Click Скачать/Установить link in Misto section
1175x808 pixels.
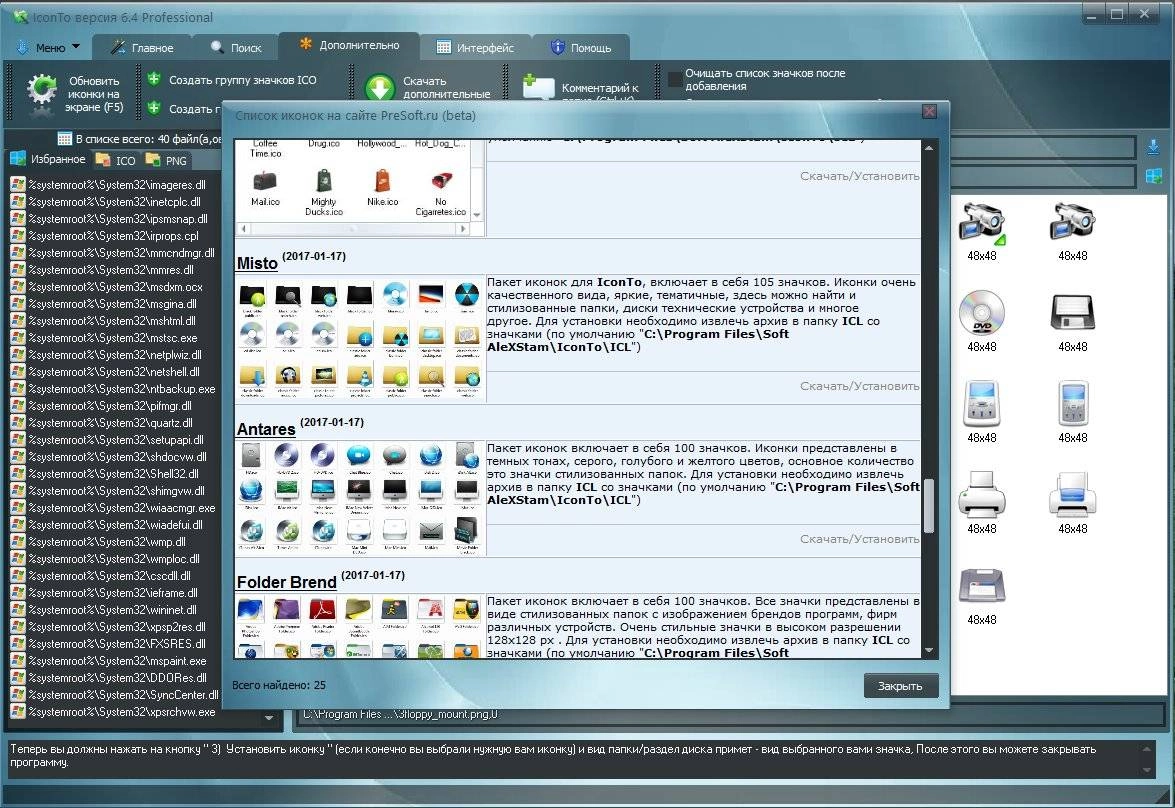click(860, 386)
